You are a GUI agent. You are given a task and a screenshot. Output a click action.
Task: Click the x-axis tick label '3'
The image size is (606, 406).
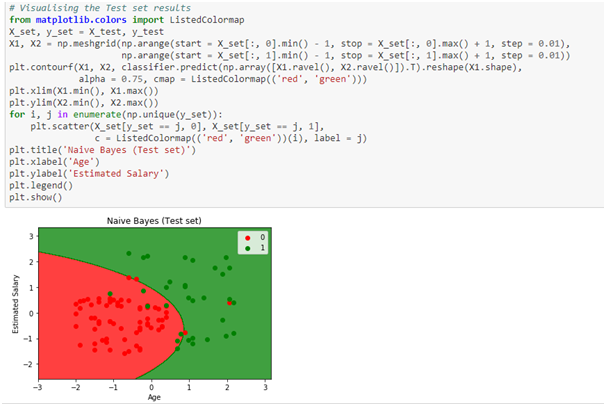coord(265,387)
